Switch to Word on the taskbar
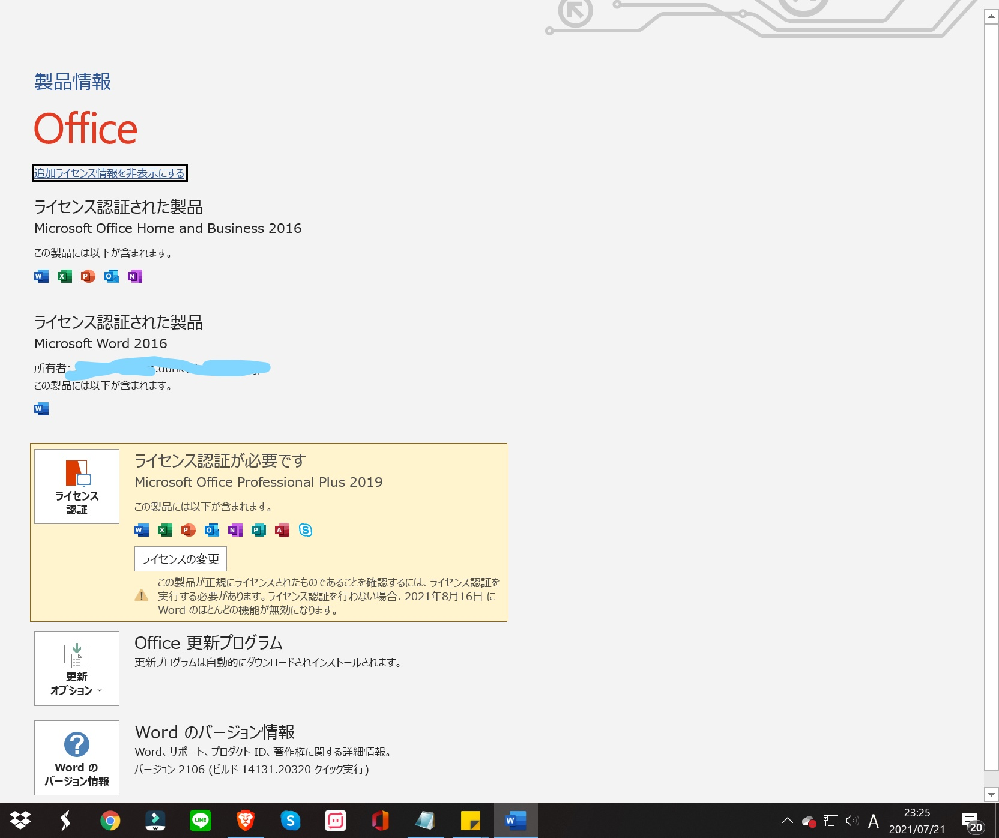Viewport: 999px width, 838px height. point(515,821)
